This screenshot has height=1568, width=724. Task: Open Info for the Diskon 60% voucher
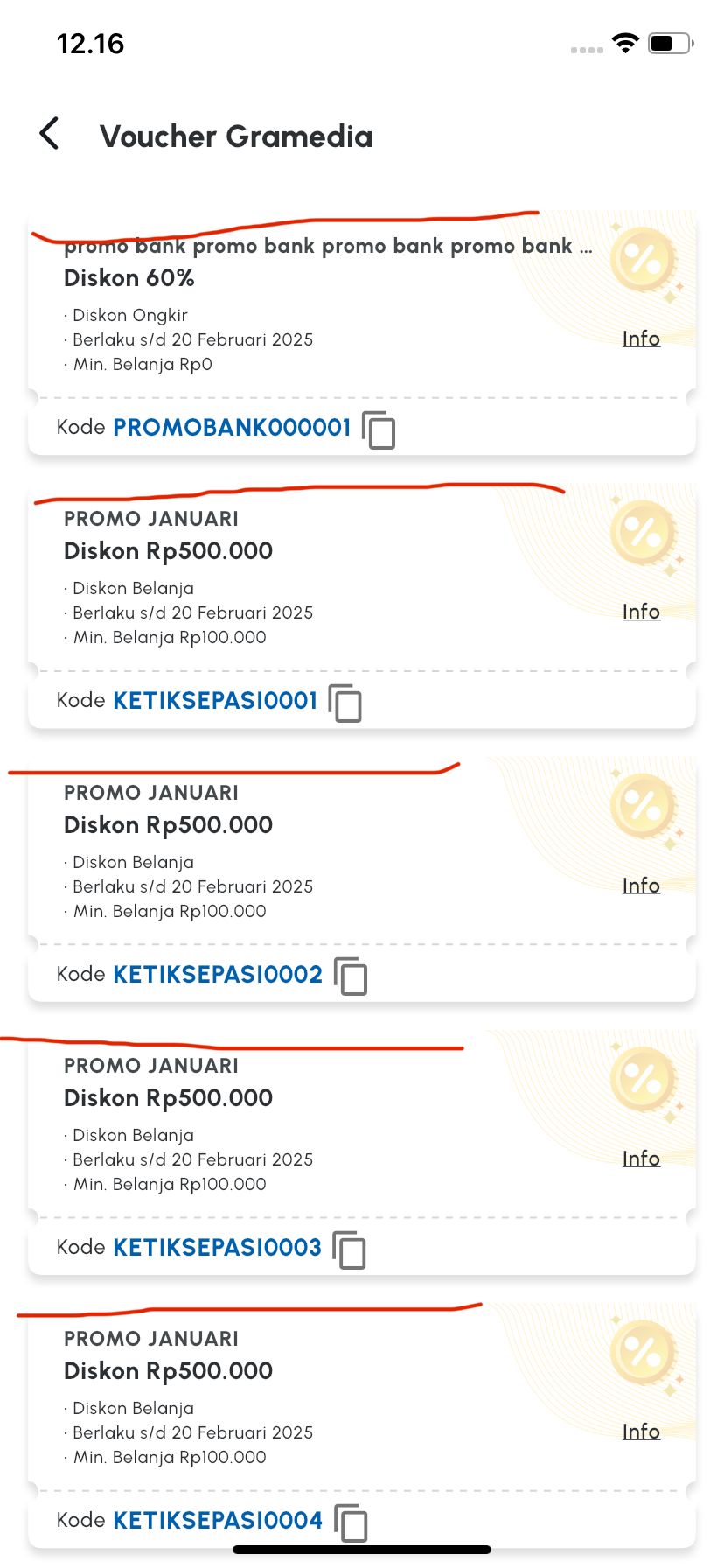(x=641, y=339)
